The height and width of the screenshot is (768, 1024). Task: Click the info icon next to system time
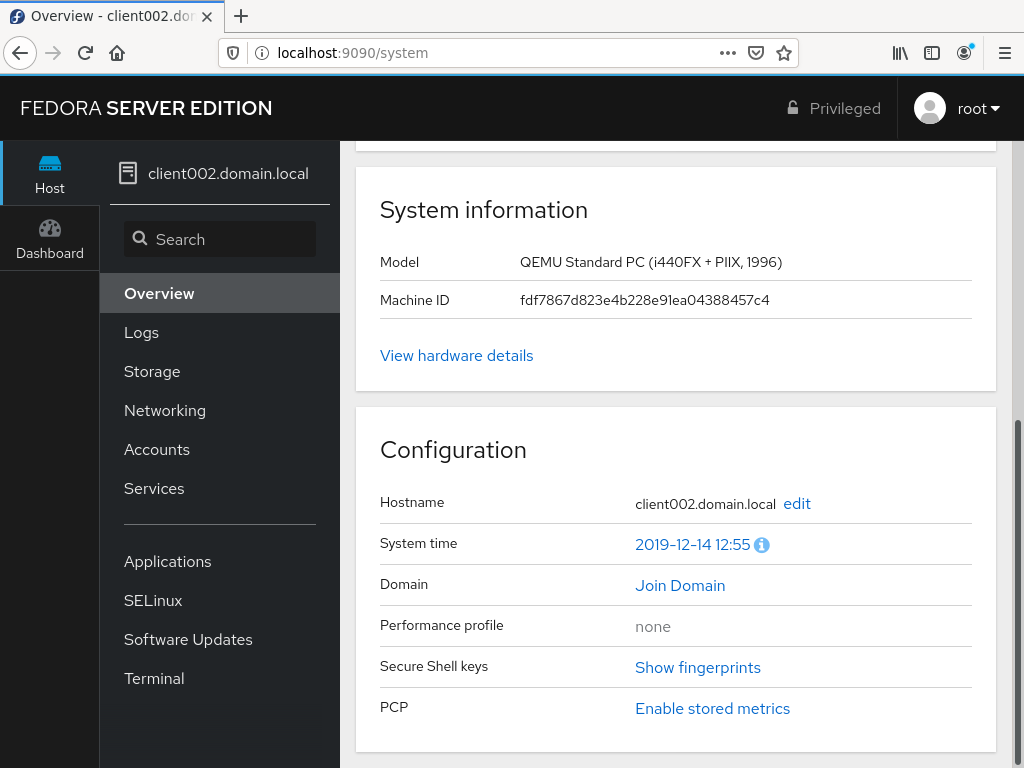(x=761, y=545)
